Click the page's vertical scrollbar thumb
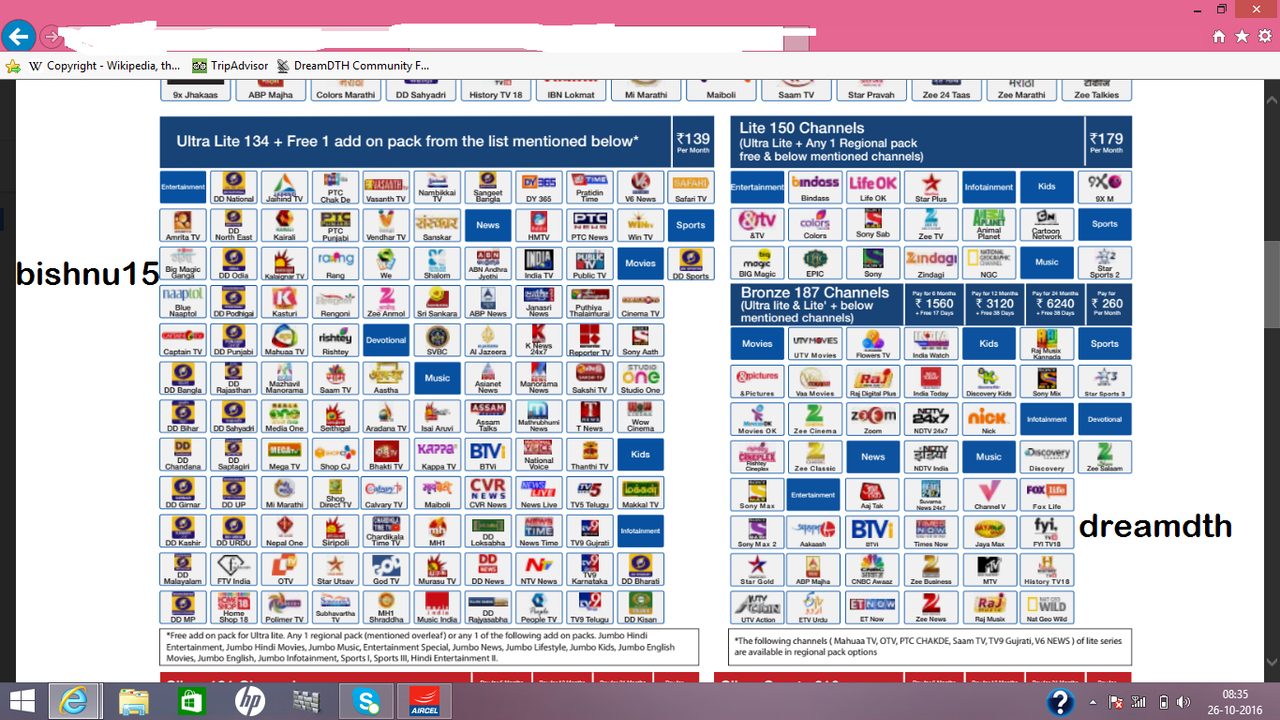Image resolution: width=1280 pixels, height=720 pixels. pyautogui.click(x=1271, y=284)
